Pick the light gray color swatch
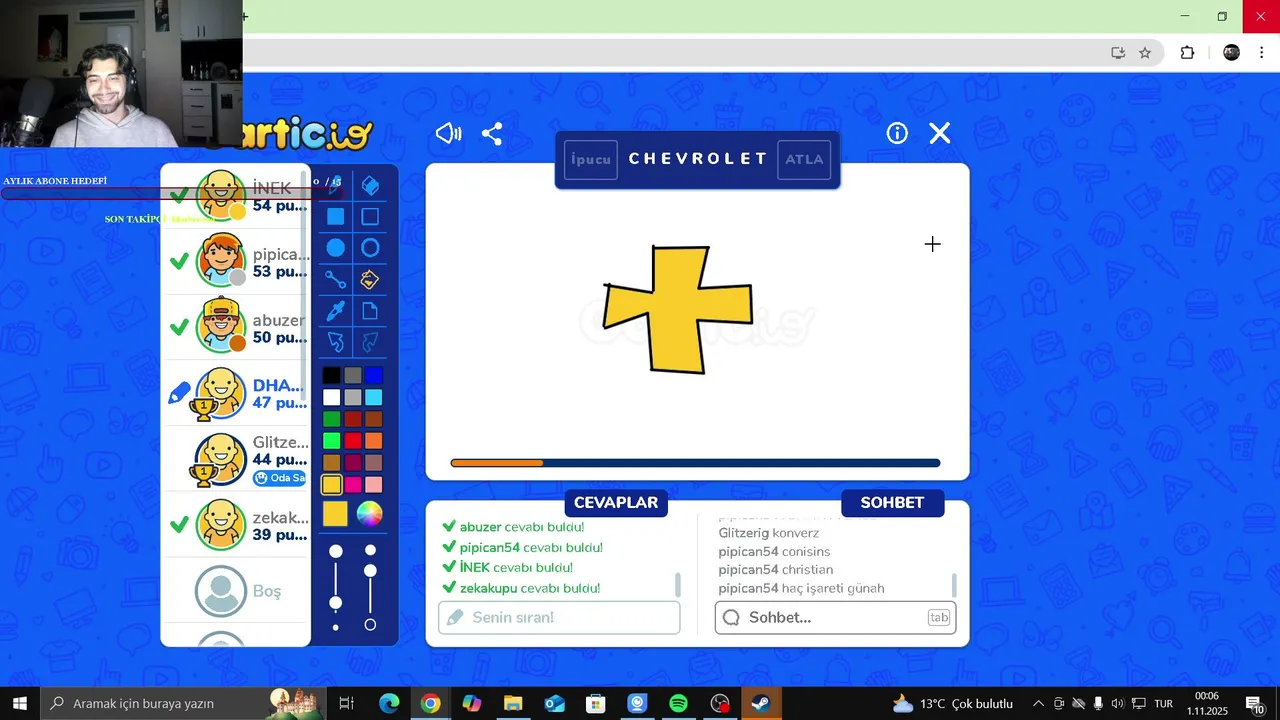This screenshot has height=720, width=1280. [353, 398]
